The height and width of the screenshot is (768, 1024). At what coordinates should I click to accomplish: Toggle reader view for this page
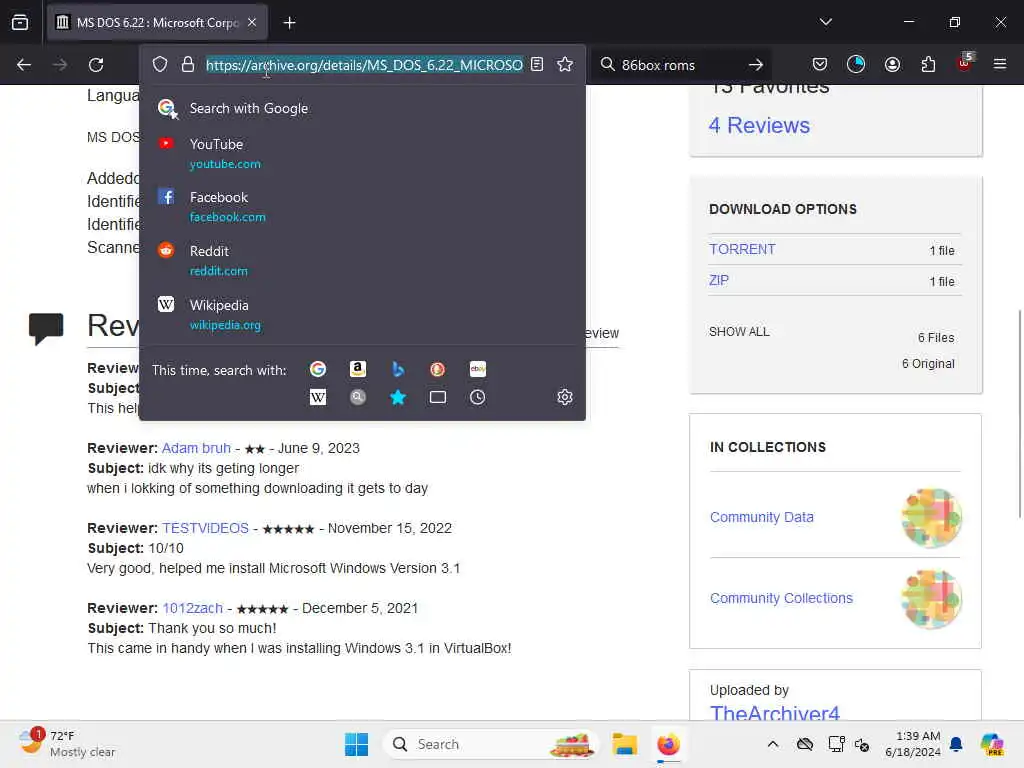coord(537,64)
